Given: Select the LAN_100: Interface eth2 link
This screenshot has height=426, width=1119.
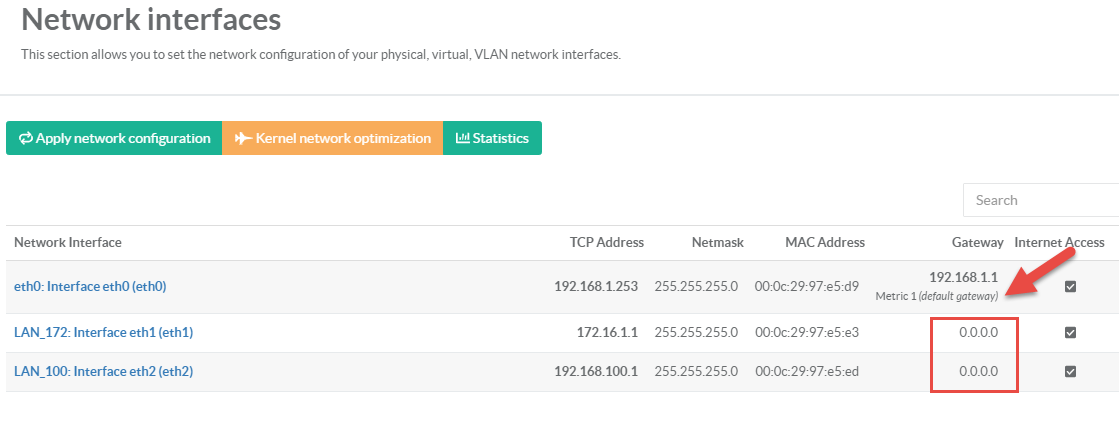Looking at the screenshot, I should click(103, 371).
